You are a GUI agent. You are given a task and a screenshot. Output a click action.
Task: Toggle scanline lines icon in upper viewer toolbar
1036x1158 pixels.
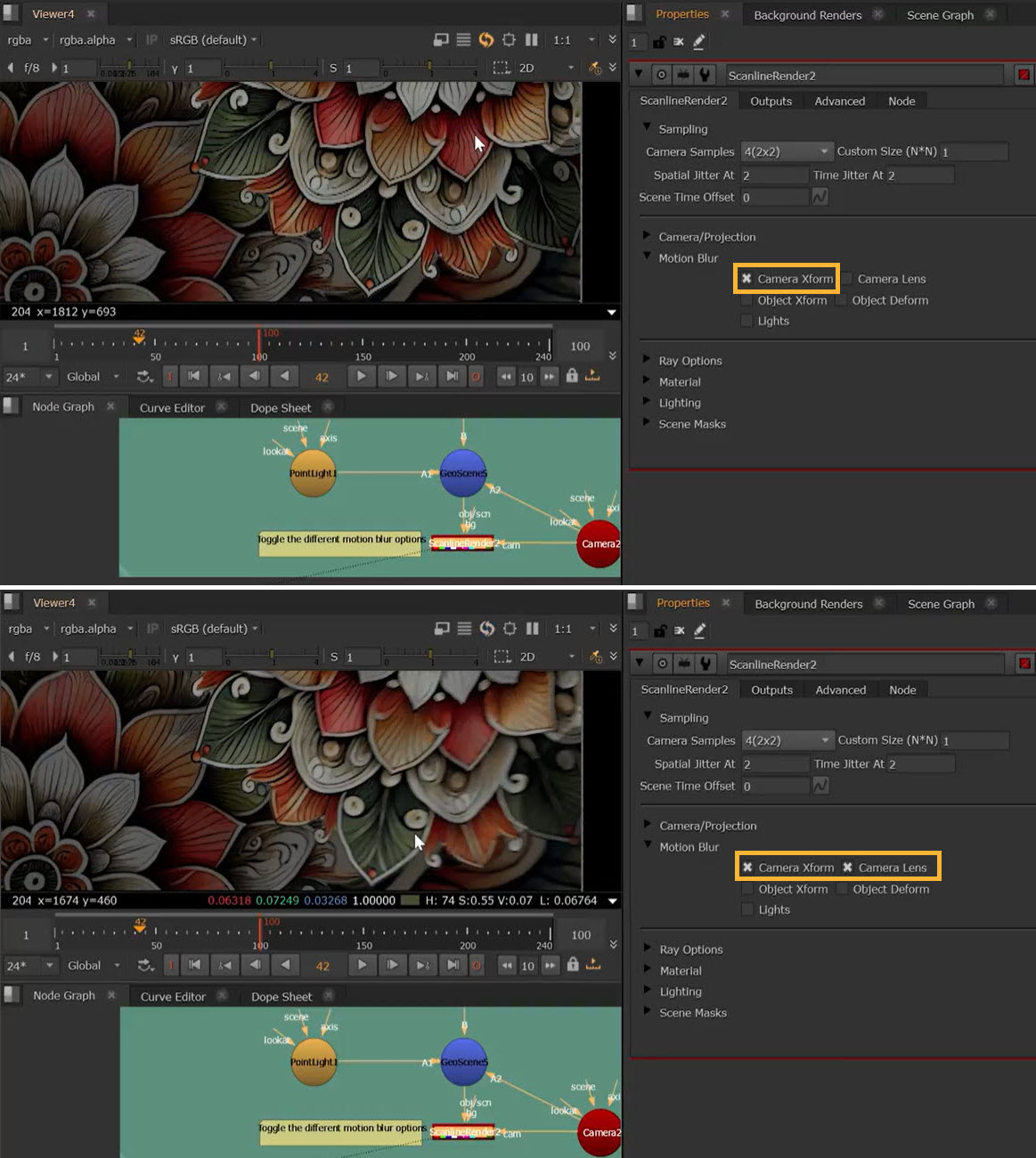[463, 39]
